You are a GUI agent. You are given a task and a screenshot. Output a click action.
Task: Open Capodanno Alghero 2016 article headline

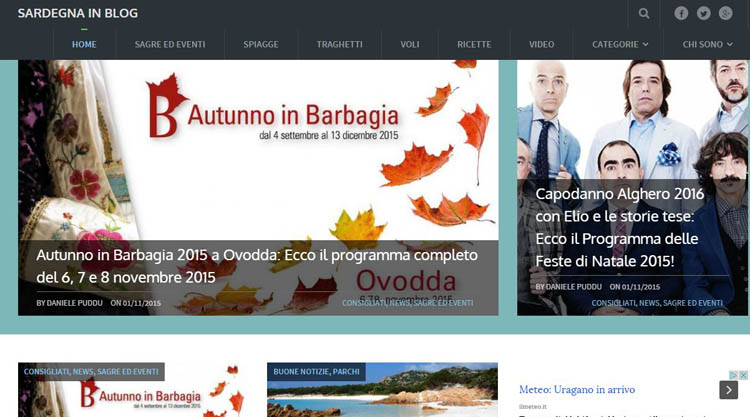[x=619, y=227]
